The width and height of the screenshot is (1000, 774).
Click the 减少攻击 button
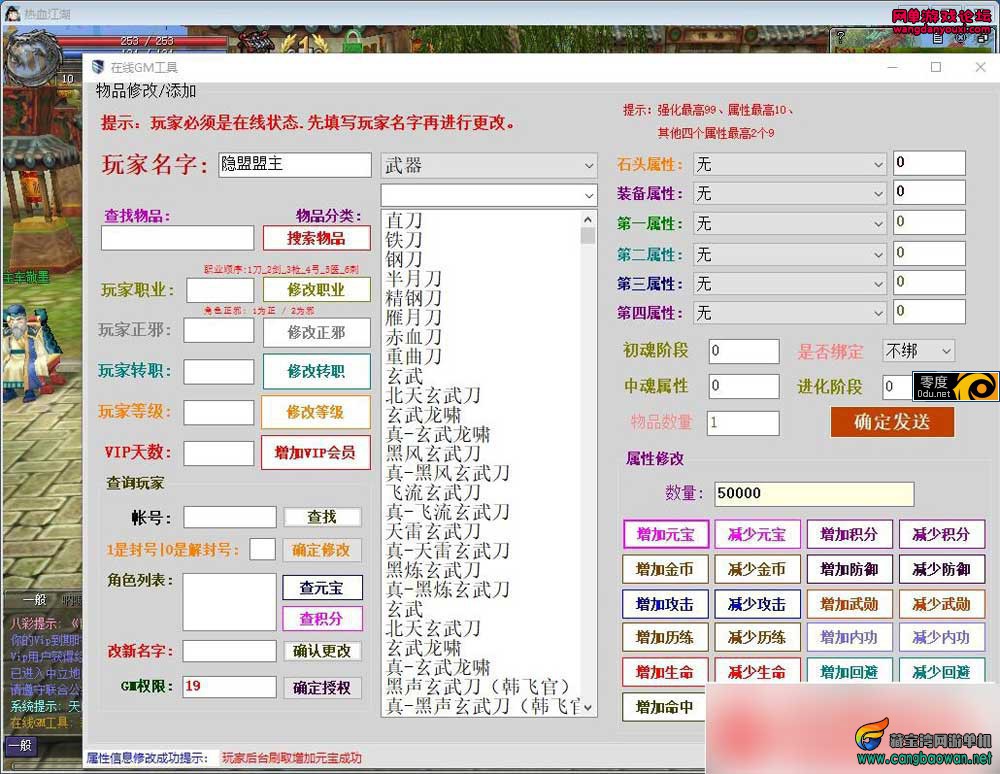coord(757,604)
